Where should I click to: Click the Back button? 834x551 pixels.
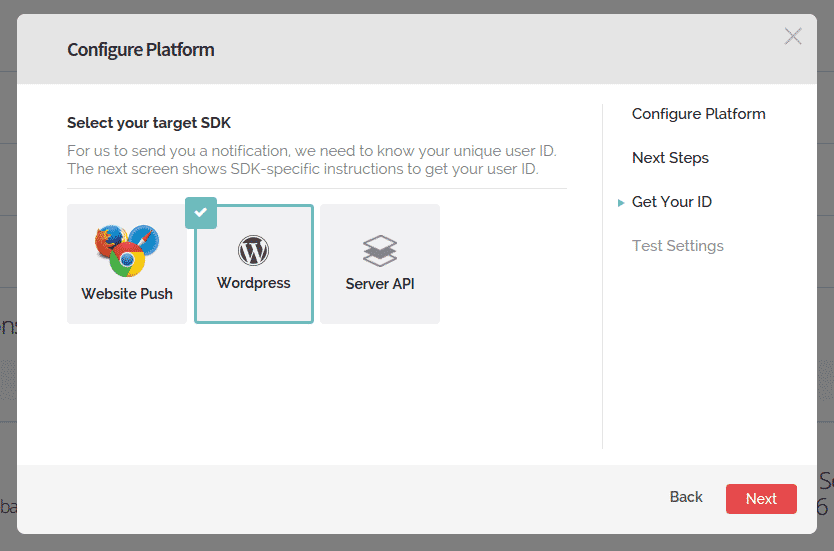coord(686,497)
